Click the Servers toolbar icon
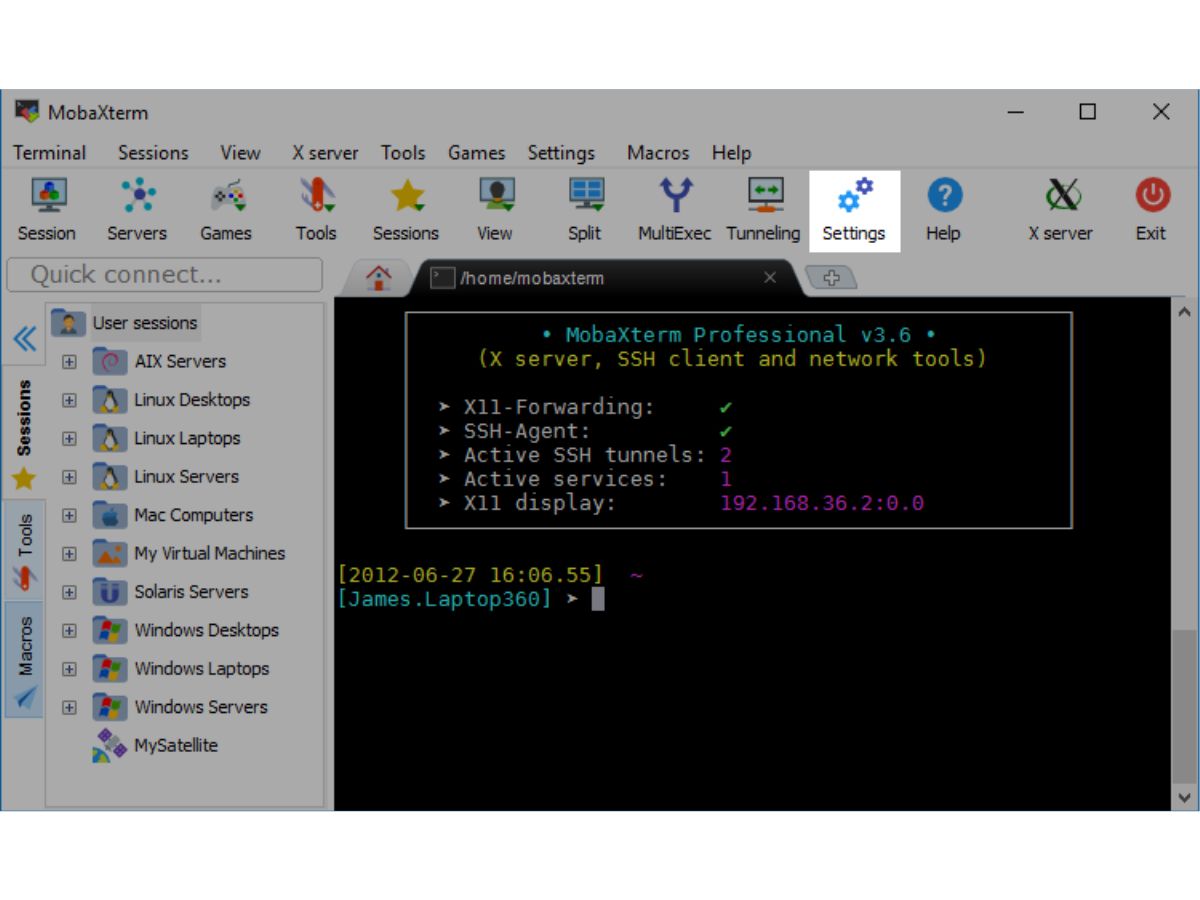 click(137, 209)
